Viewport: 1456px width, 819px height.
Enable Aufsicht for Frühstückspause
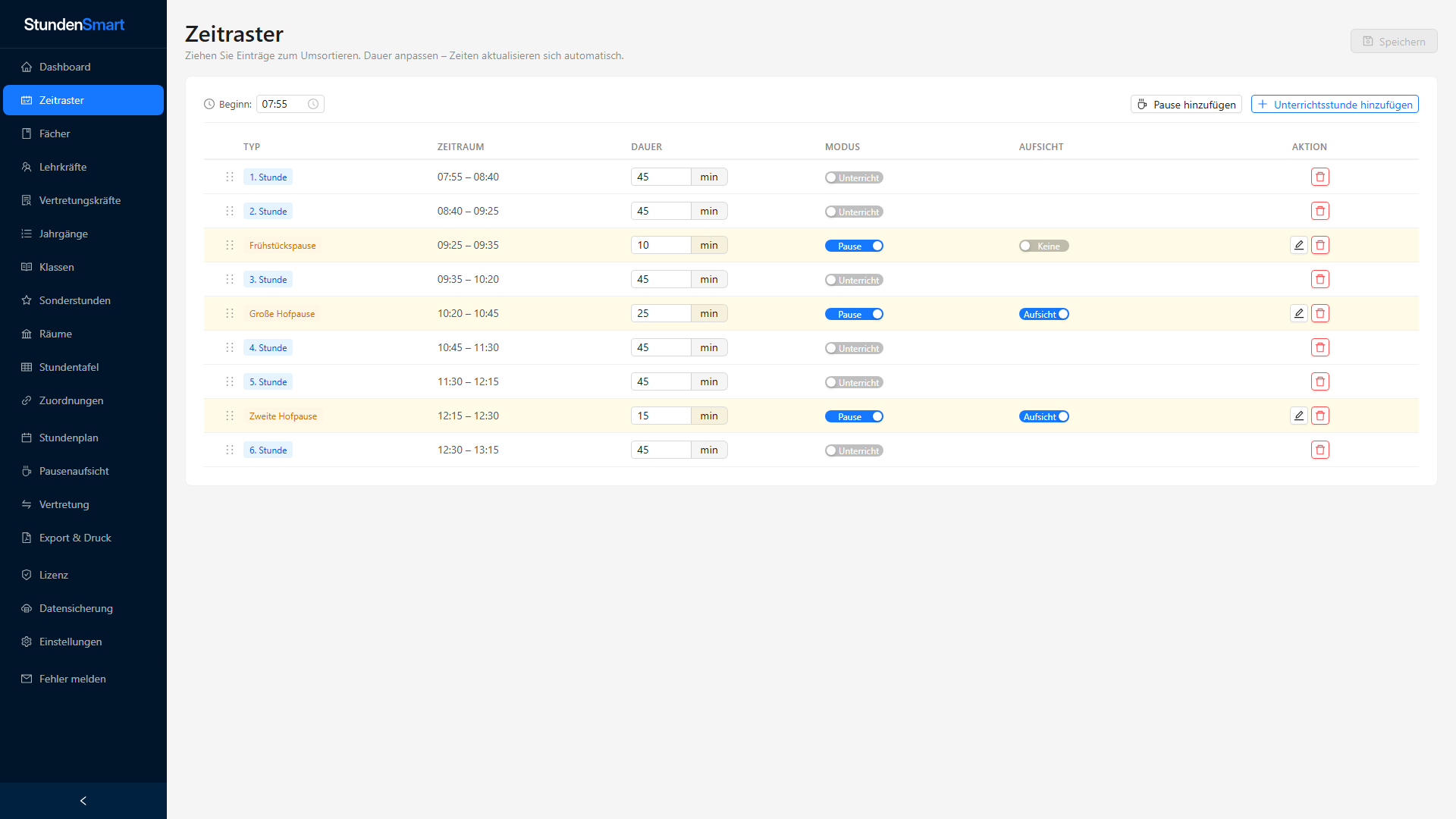tap(1043, 246)
